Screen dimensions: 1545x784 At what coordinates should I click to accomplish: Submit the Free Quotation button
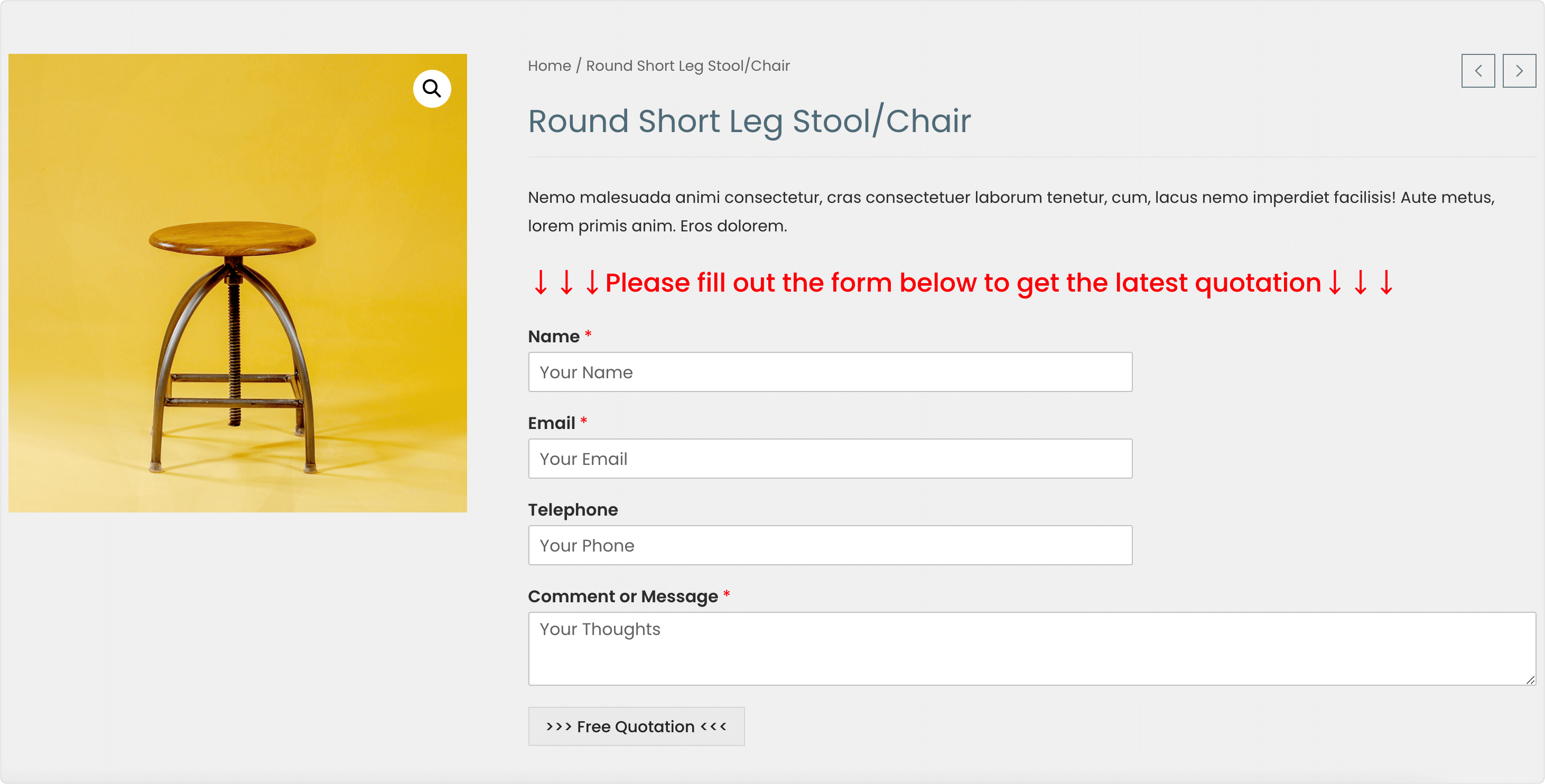636,726
